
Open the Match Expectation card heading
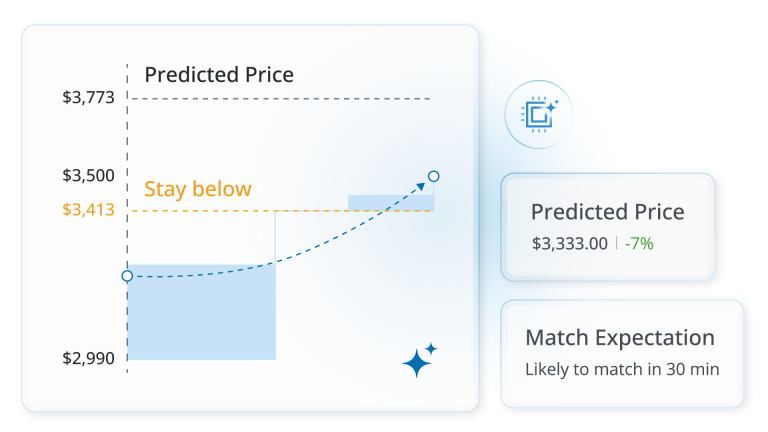pyautogui.click(x=620, y=337)
